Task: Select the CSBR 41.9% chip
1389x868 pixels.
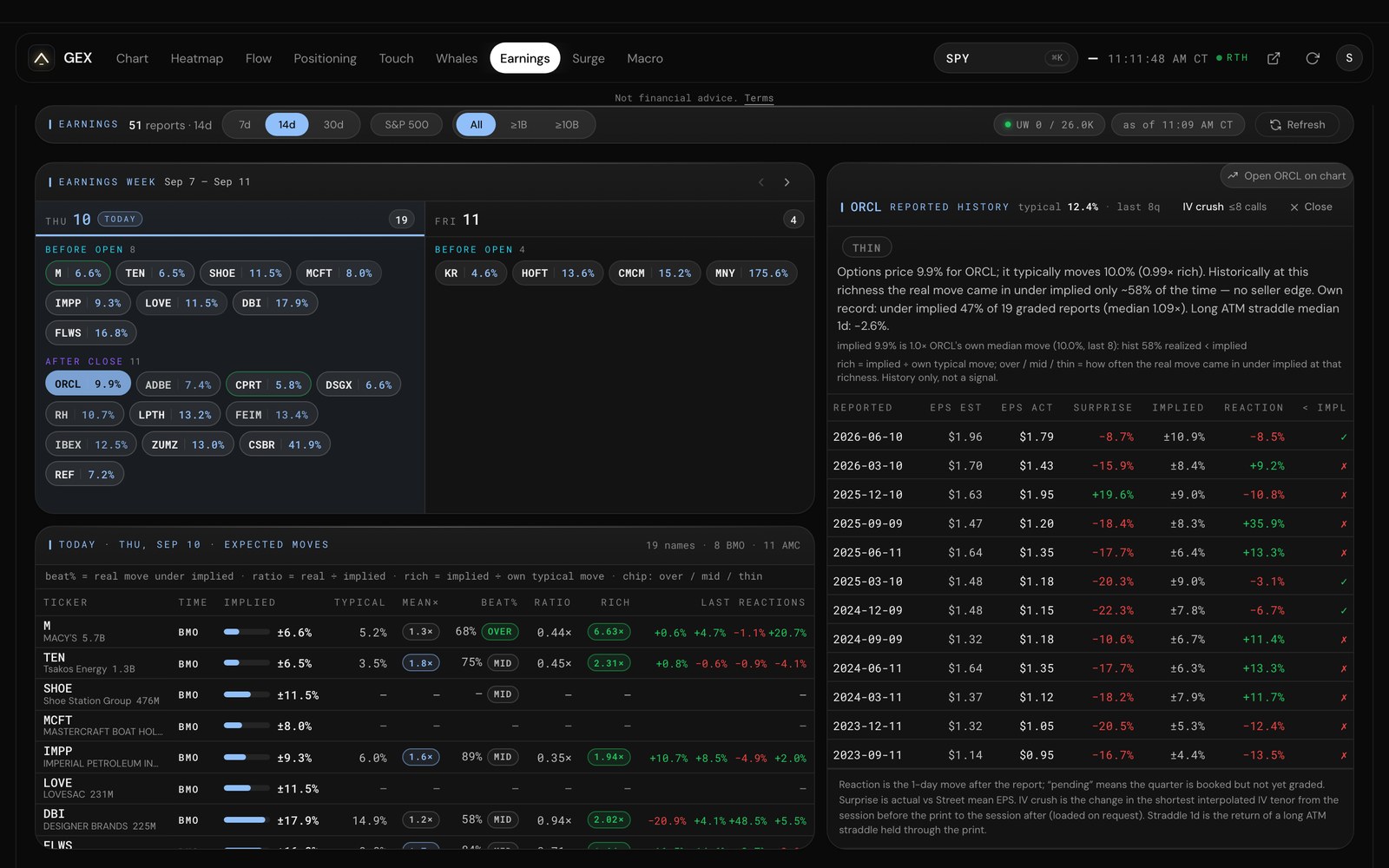Action: point(285,444)
